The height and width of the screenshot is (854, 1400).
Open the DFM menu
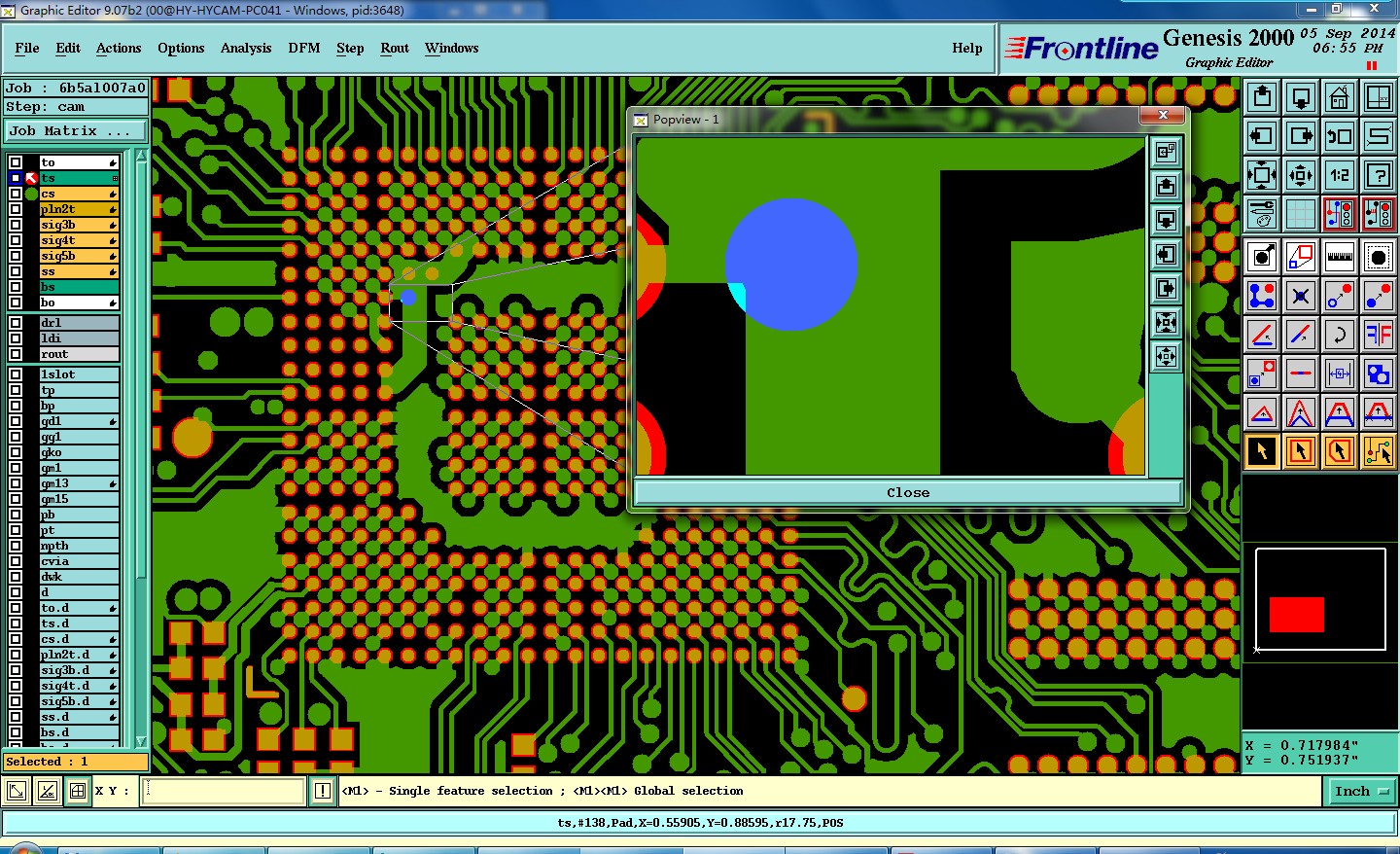tap(304, 48)
